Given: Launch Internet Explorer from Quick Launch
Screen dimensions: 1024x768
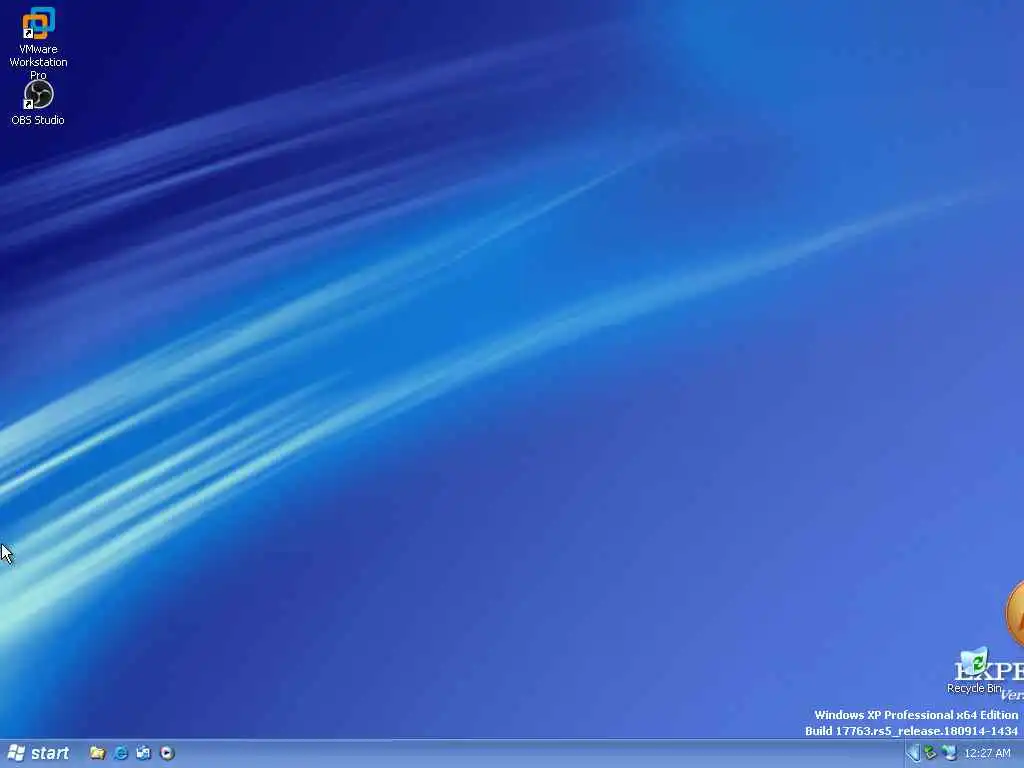Looking at the screenshot, I should (121, 753).
